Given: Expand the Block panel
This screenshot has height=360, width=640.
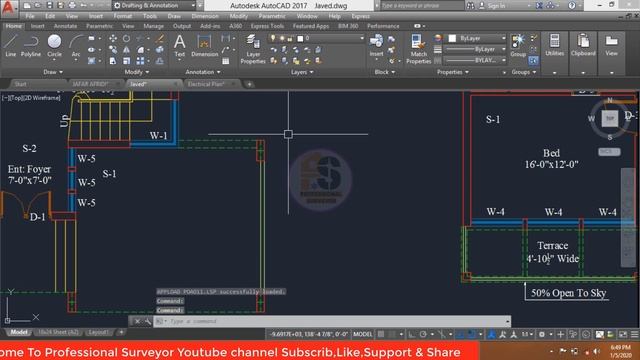Looking at the screenshot, I should [385, 72].
